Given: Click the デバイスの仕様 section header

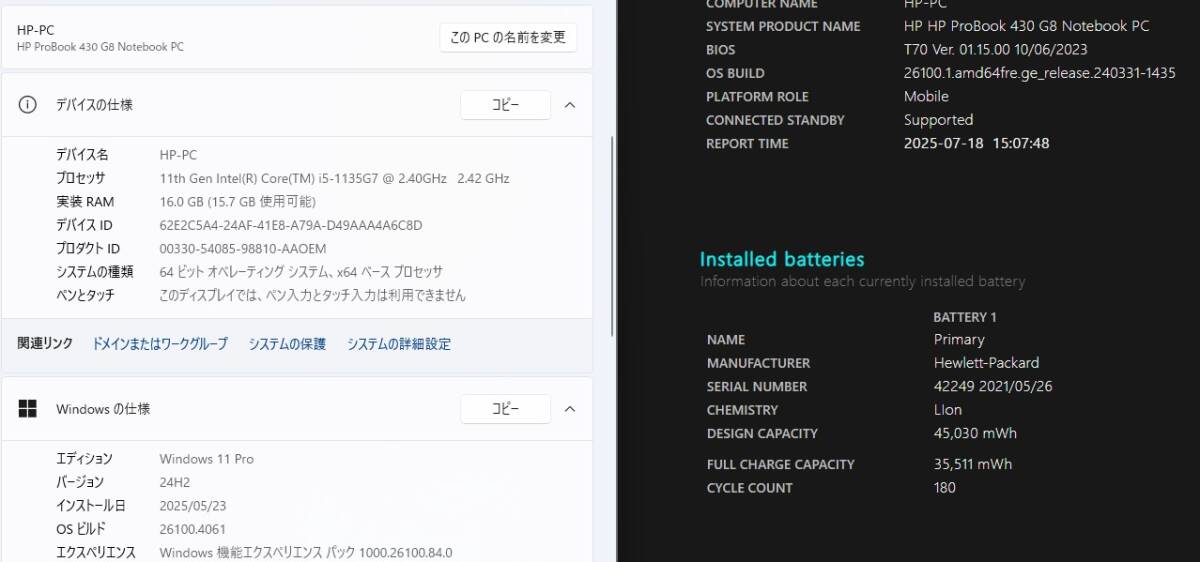Looking at the screenshot, I should pyautogui.click(x=94, y=105).
